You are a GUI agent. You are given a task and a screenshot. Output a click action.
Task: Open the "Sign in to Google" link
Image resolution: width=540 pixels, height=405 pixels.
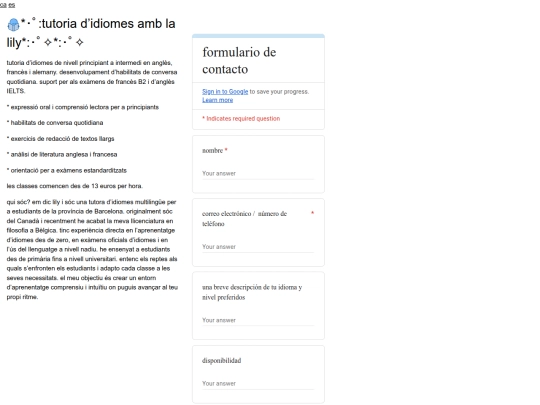click(225, 92)
